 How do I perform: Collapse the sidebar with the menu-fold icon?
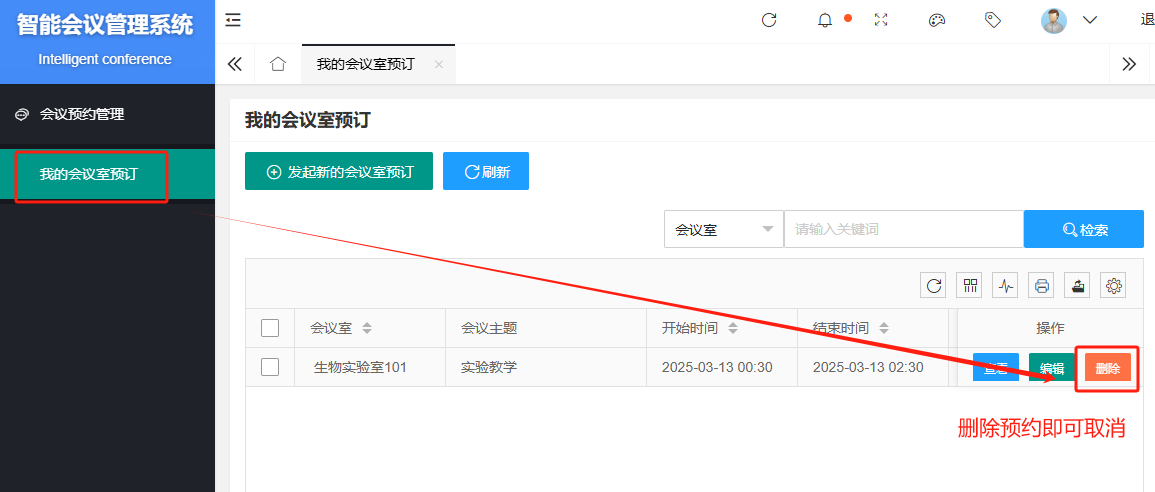coord(233,20)
